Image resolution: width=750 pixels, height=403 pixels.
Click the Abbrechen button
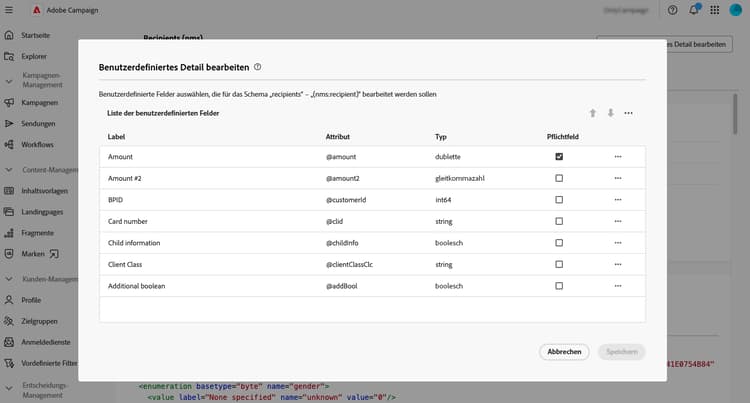click(x=563, y=352)
